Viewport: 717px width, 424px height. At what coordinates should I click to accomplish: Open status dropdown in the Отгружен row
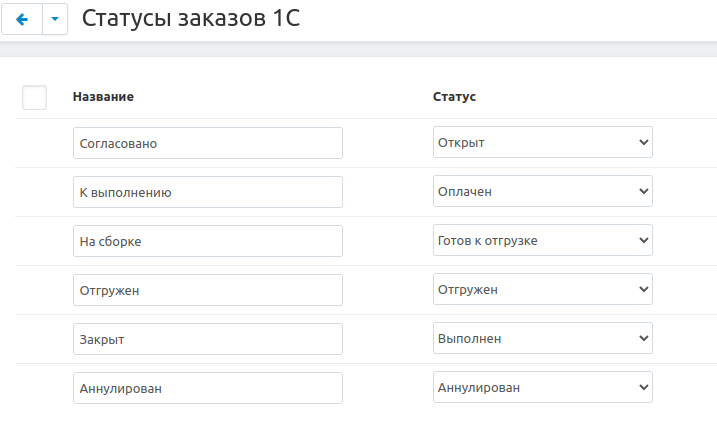(542, 289)
